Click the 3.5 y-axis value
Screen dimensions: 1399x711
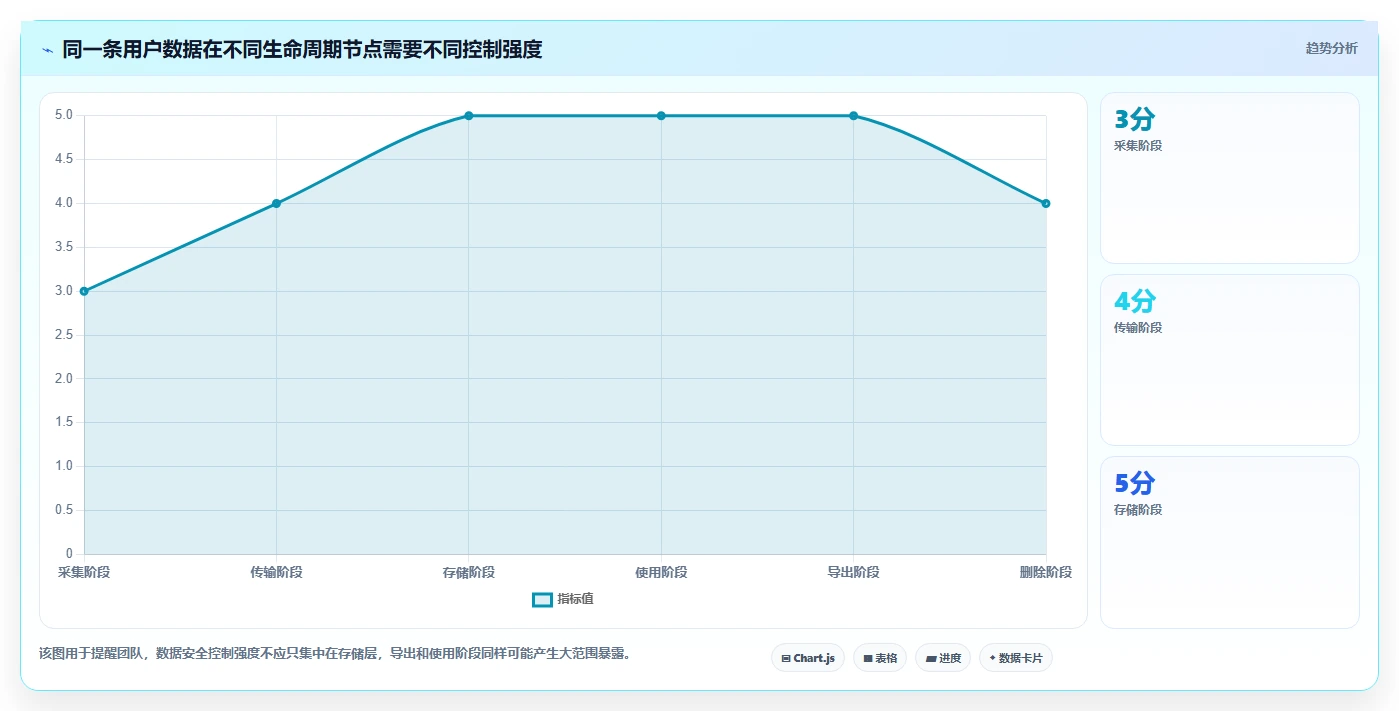tap(64, 247)
